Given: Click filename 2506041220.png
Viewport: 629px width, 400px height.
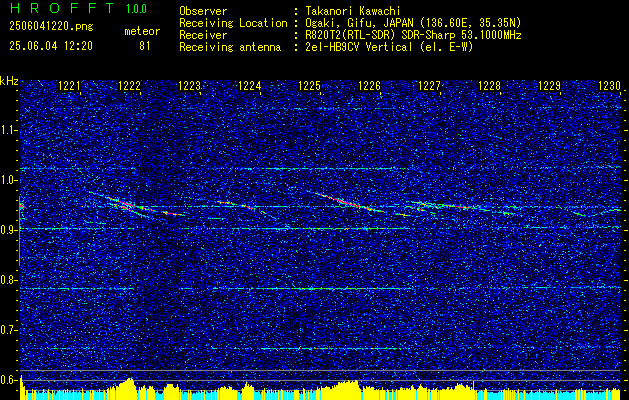Looking at the screenshot, I should (51, 27).
